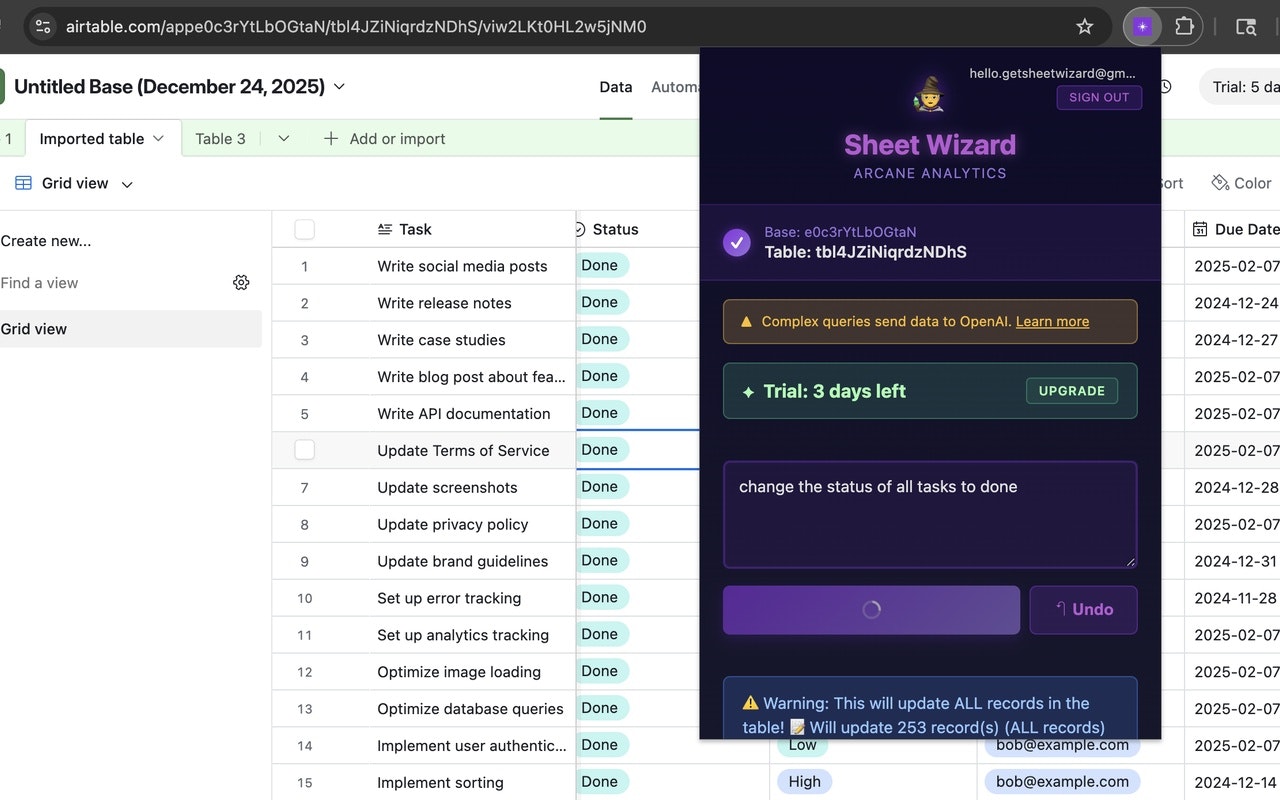
Task: Click the sort icon in the Task column header
Action: 385,229
